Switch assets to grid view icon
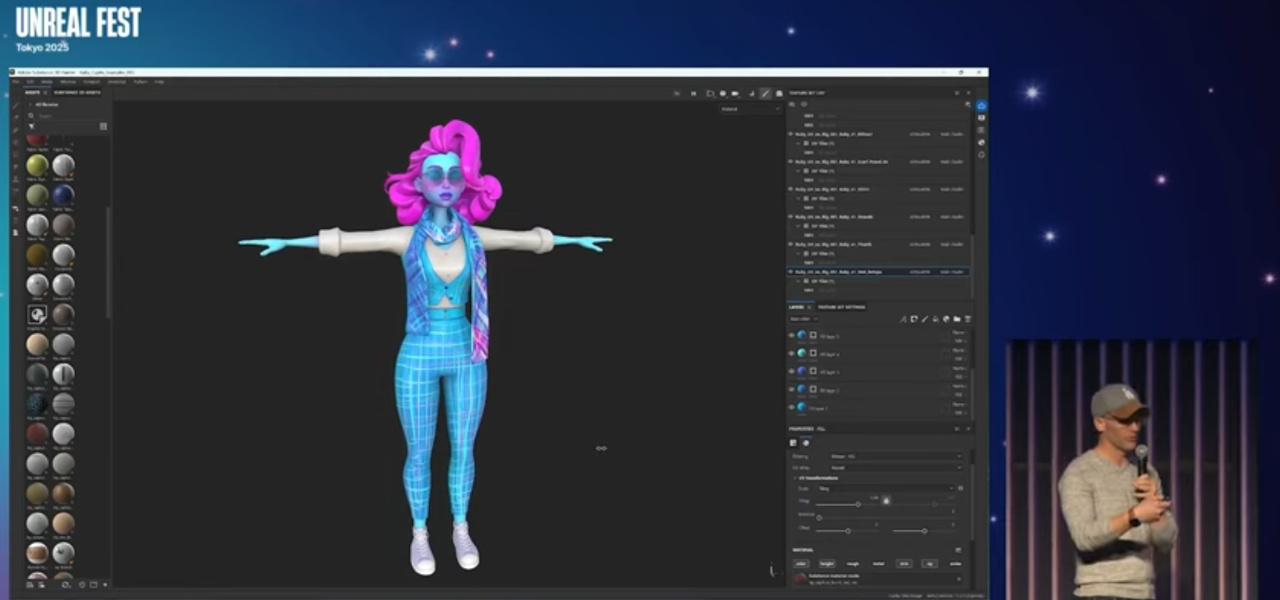The height and width of the screenshot is (600, 1280). [103, 127]
